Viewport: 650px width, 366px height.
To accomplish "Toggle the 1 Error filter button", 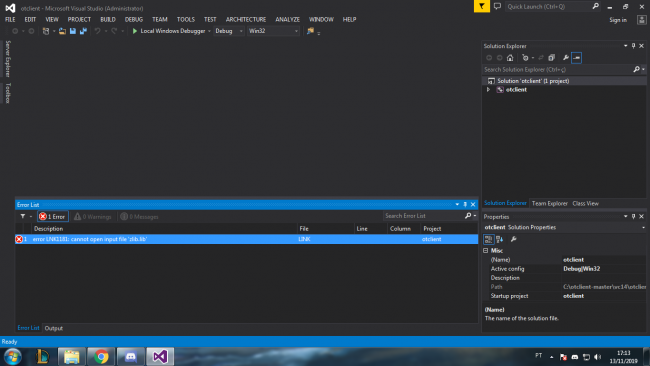I will pos(53,216).
